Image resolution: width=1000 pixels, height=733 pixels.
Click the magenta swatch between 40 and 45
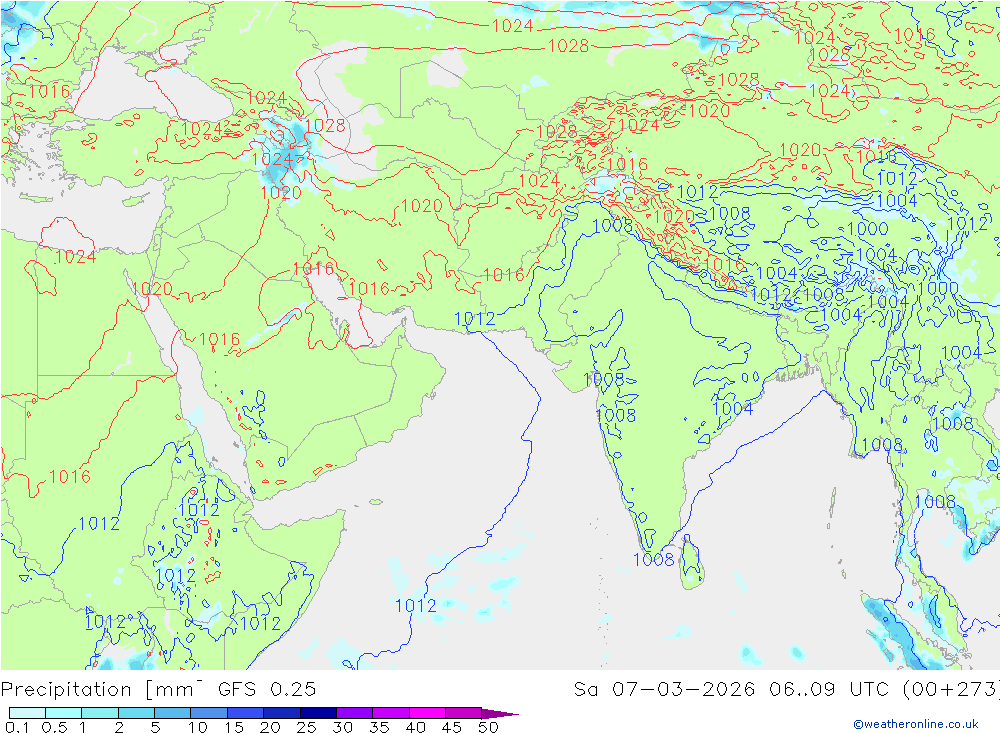[x=427, y=713]
